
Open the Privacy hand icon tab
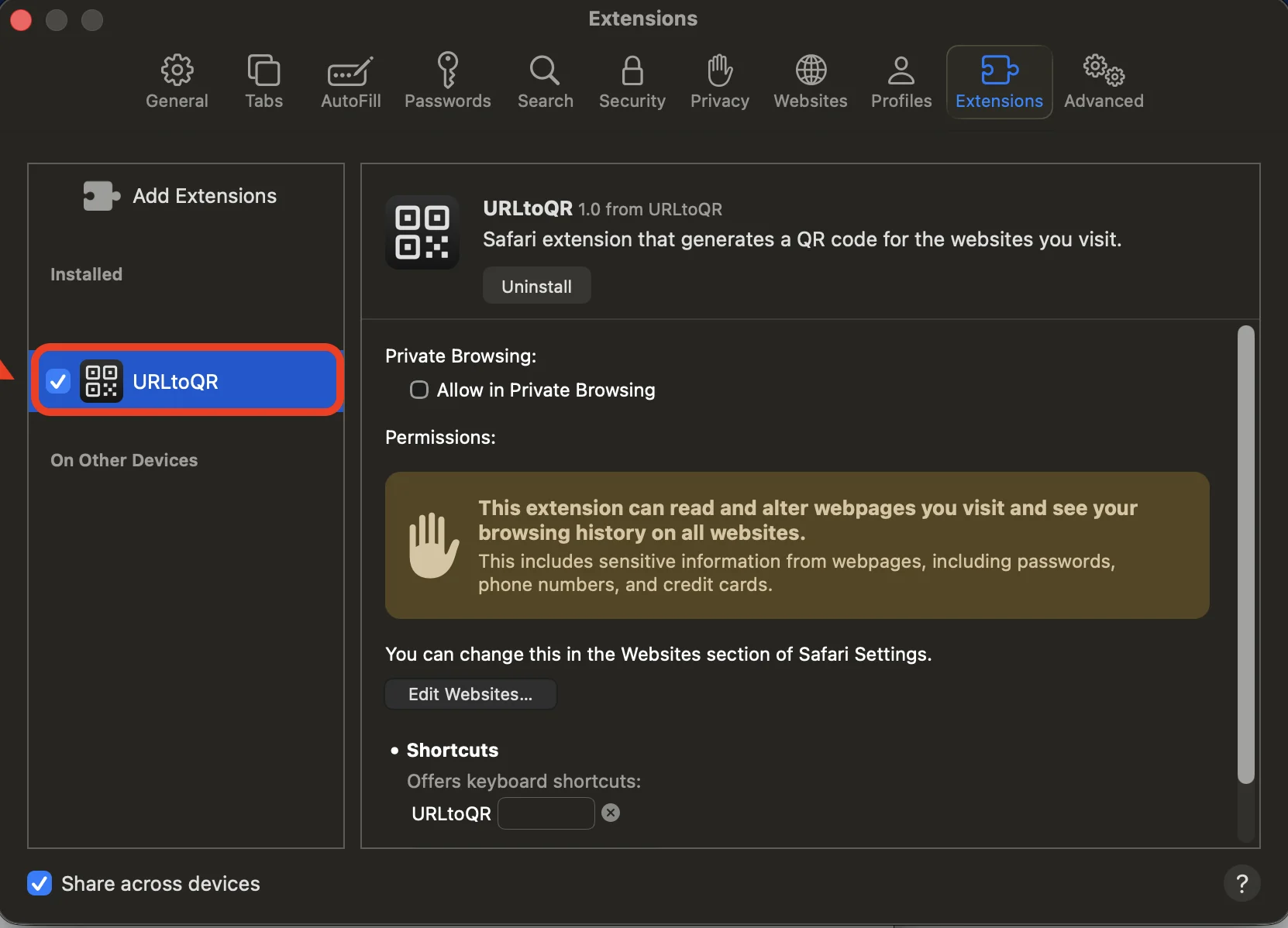coord(719,81)
